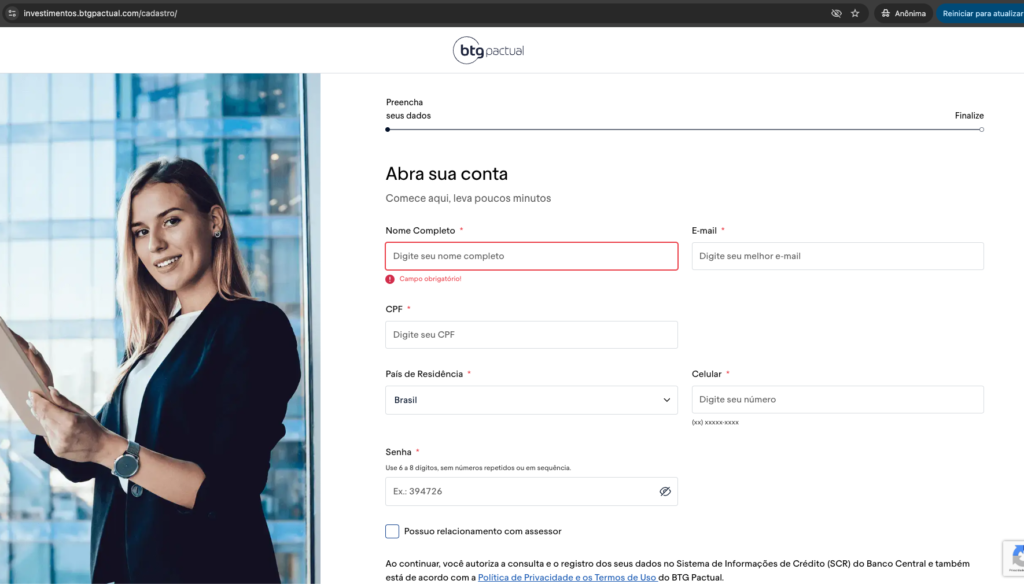Click the red error icon under Nome Completo
This screenshot has height=584, width=1024.
pos(390,279)
